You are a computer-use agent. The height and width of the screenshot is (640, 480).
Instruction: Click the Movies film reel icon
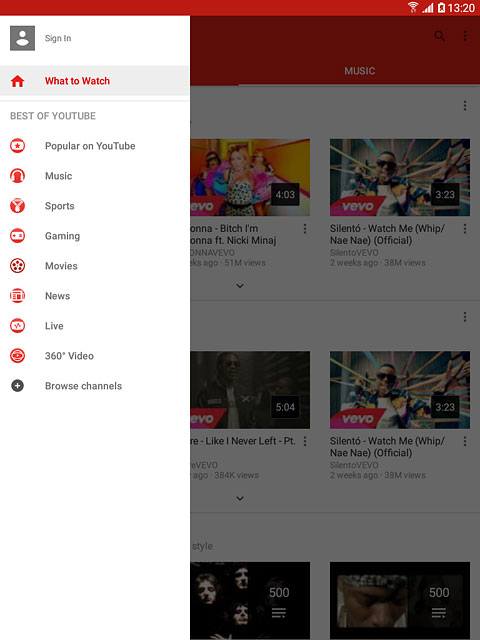coord(18,266)
